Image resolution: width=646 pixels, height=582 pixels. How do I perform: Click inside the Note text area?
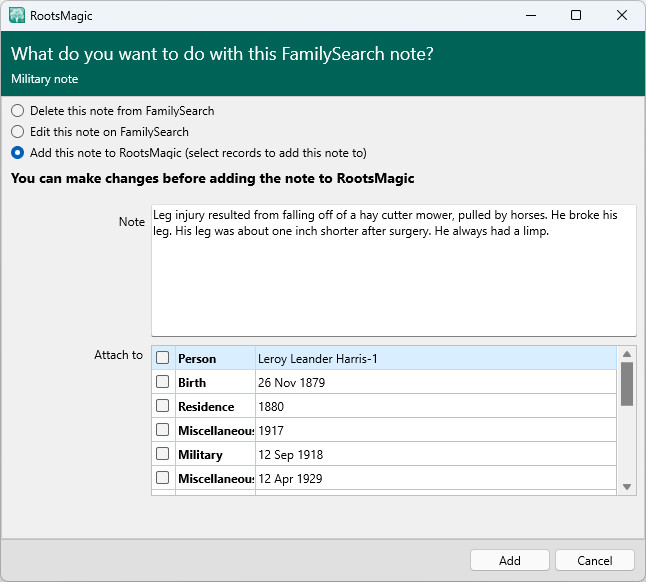pos(394,271)
